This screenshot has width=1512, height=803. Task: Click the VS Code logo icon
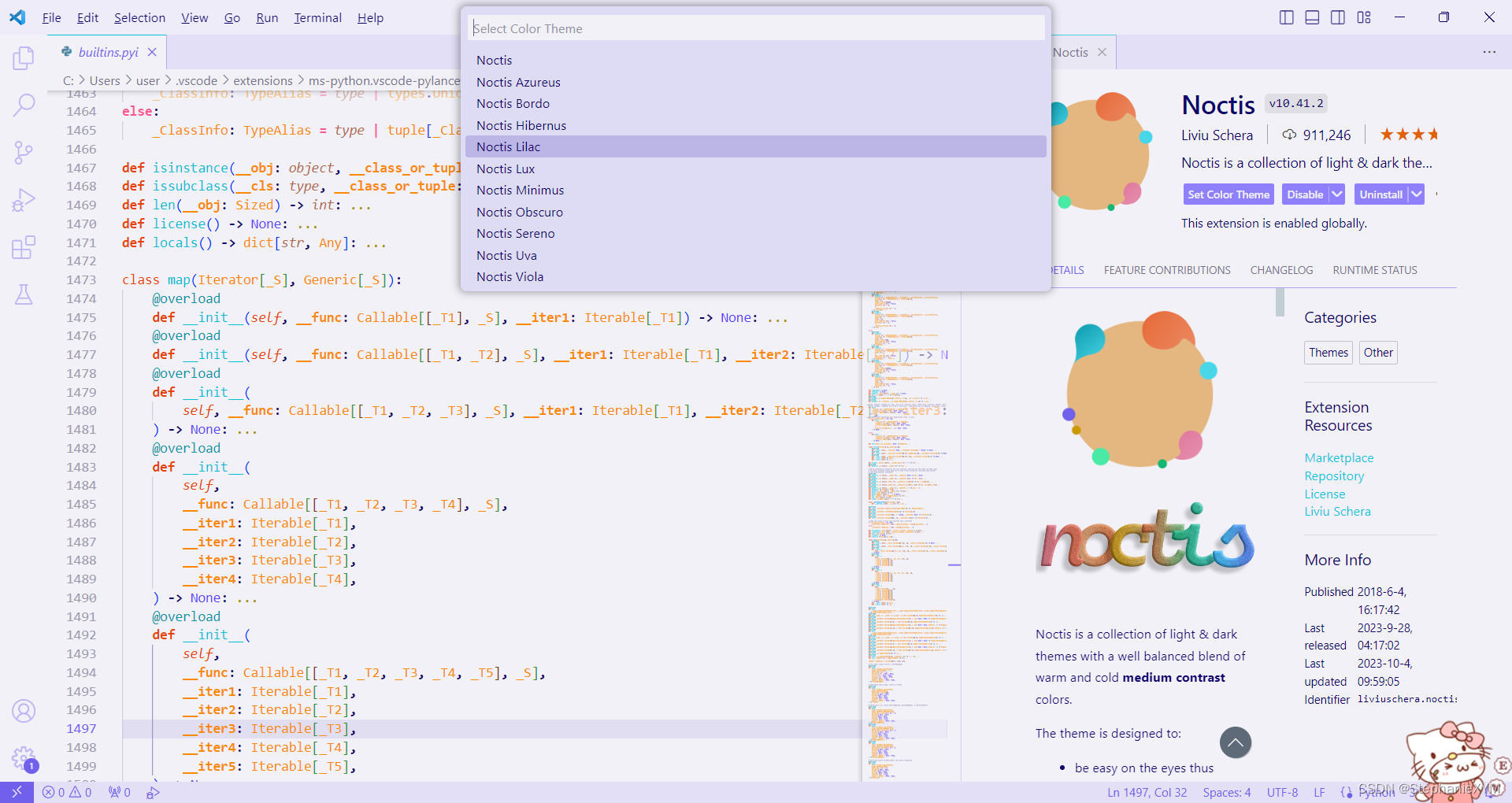tap(17, 17)
